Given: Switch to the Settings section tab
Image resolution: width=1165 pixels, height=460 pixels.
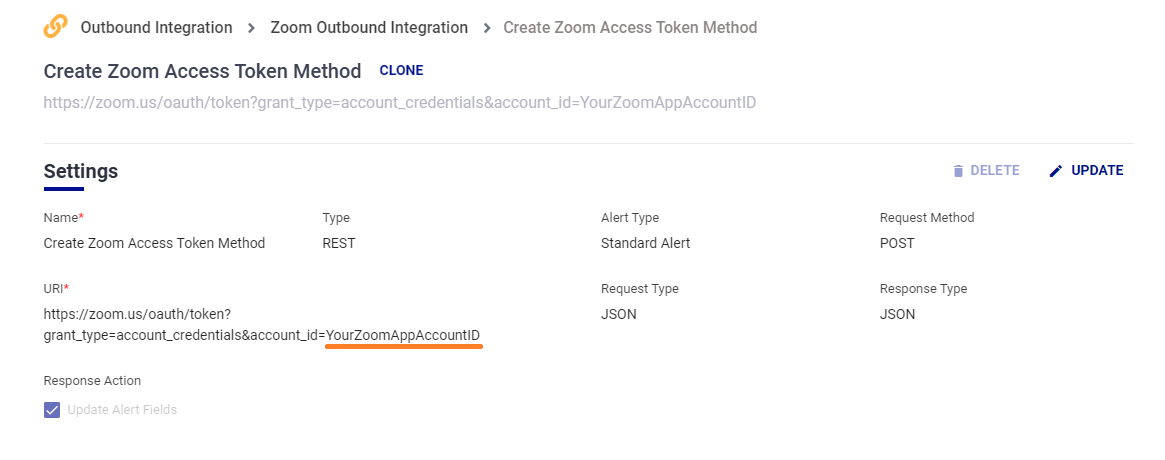Looking at the screenshot, I should (x=80, y=171).
